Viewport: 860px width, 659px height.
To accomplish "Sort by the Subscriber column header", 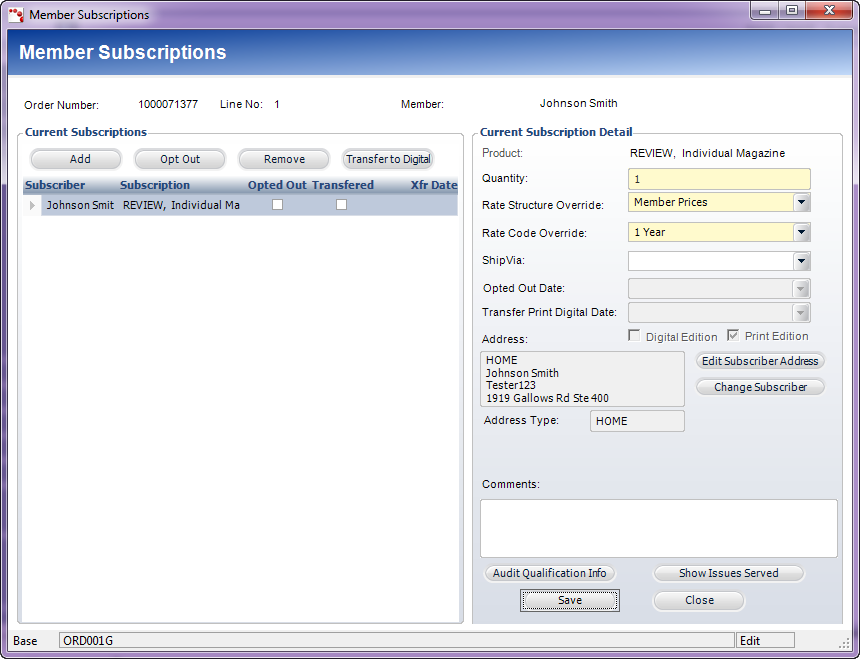I will tap(55, 185).
